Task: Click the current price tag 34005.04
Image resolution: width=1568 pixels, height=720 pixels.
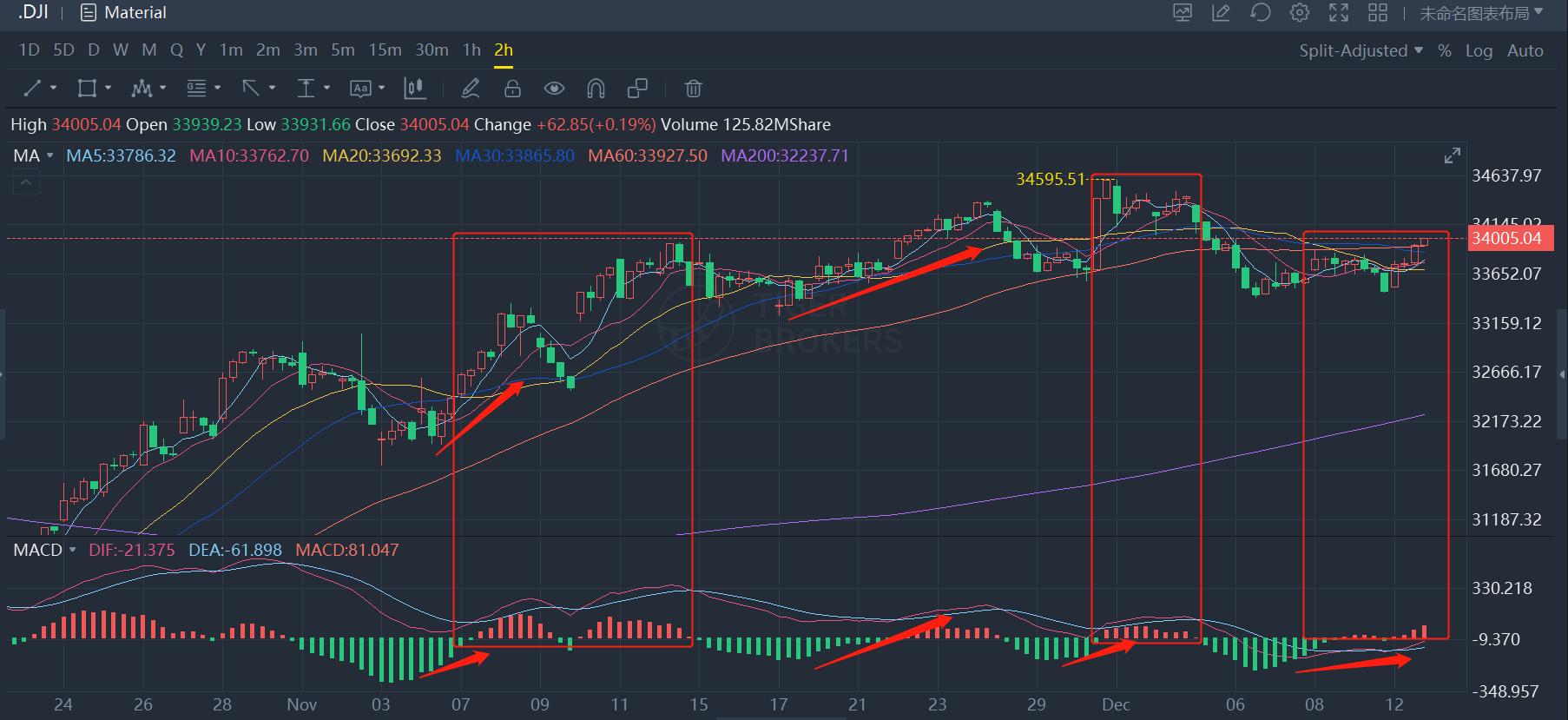Action: click(1511, 238)
